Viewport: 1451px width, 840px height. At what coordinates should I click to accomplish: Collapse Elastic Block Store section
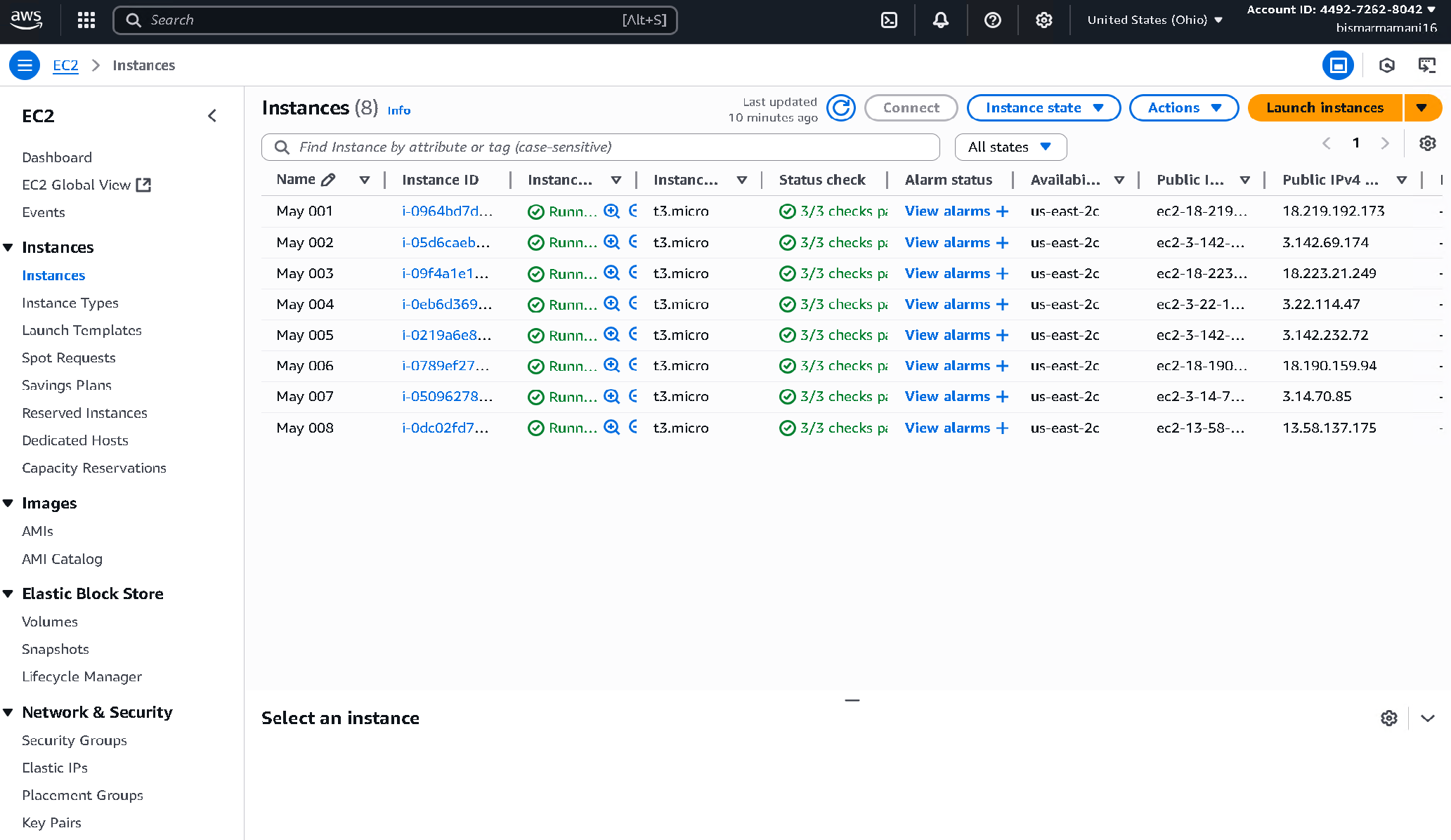[8, 593]
